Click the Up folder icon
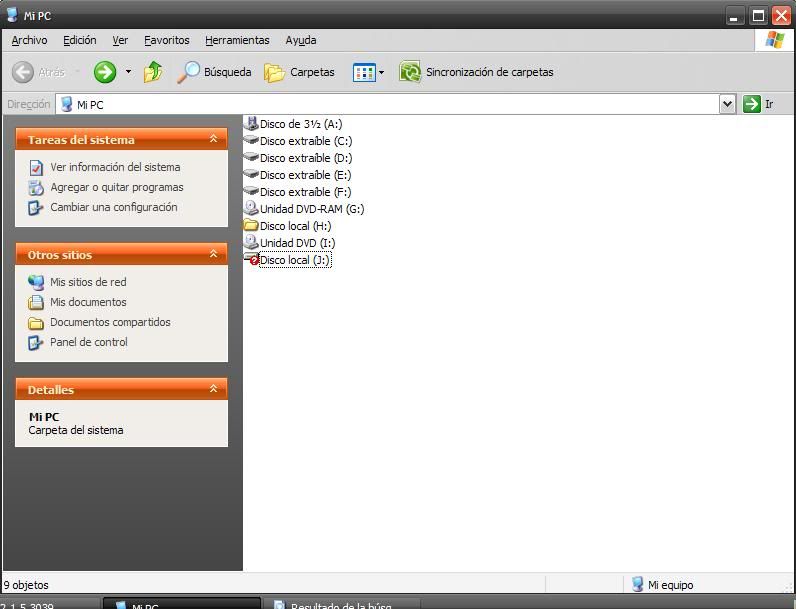Viewport: 796px width, 609px height. click(x=153, y=72)
